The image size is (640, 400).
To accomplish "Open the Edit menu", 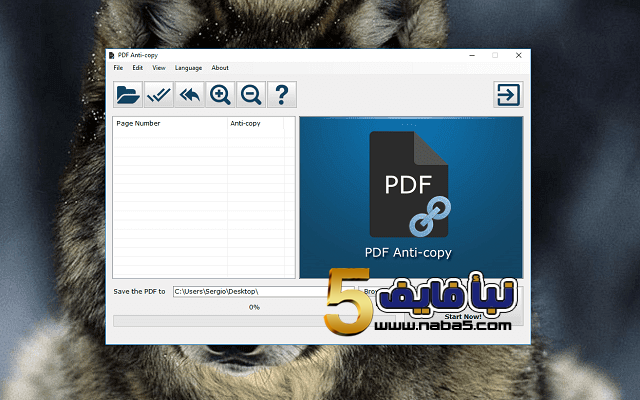I will click(x=138, y=68).
